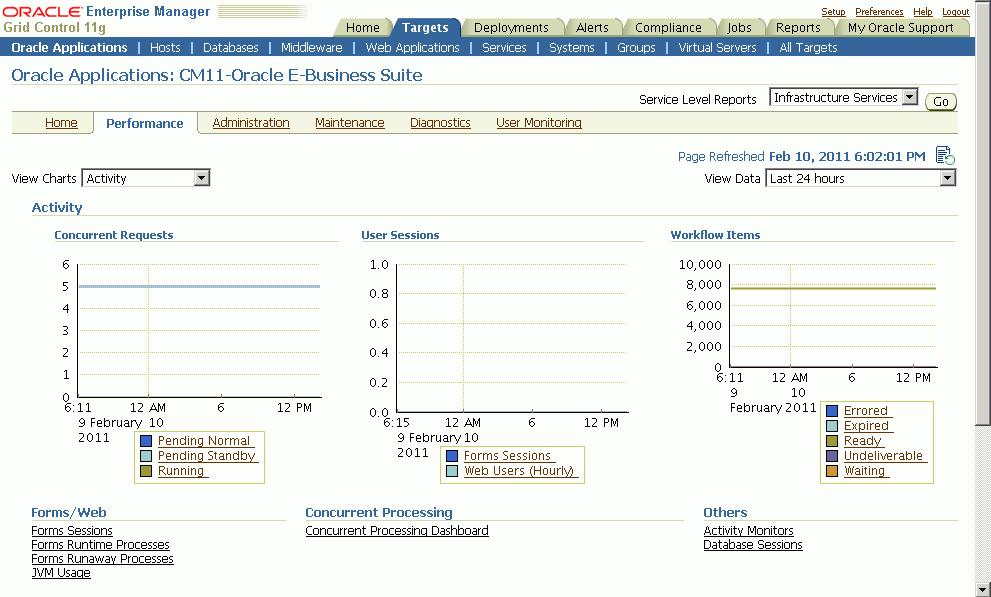The width and height of the screenshot is (991, 597).
Task: Go to Hosts in the subnavigation
Action: click(x=165, y=47)
